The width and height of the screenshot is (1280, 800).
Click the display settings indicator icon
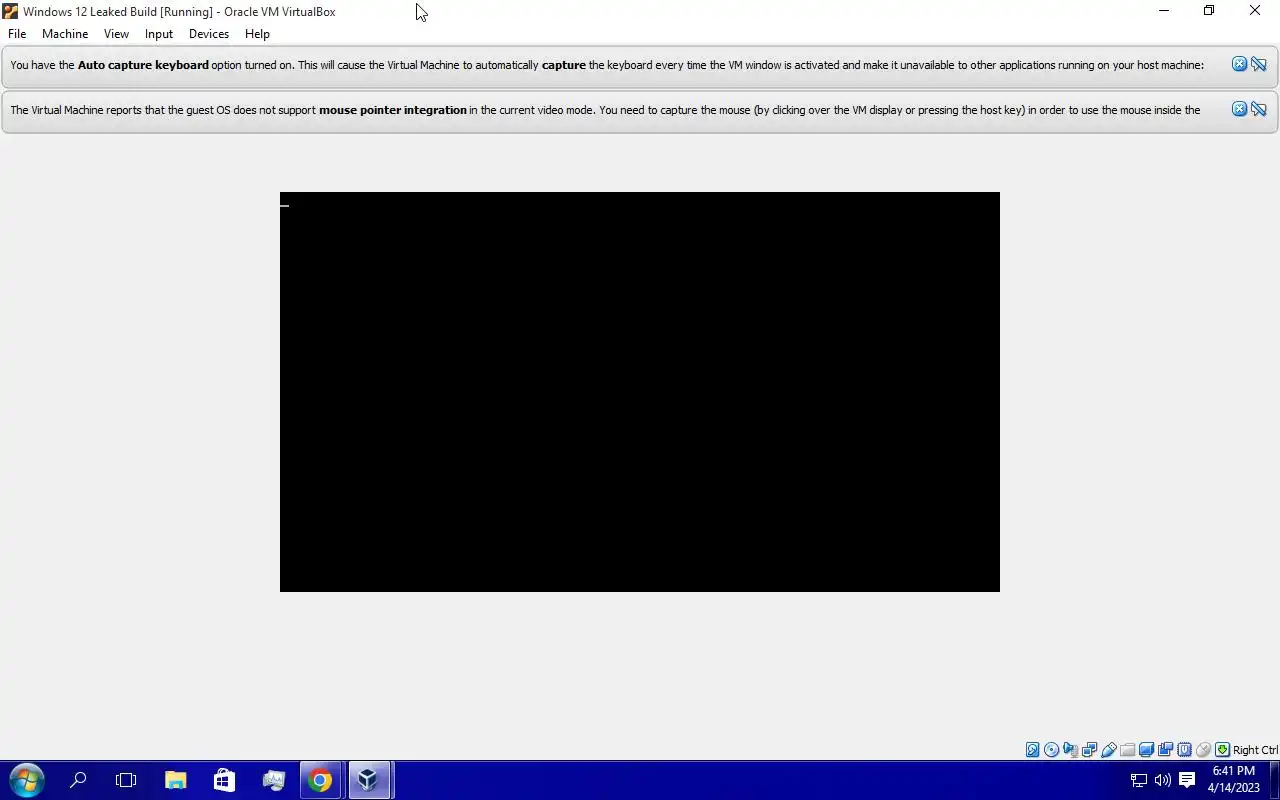(x=1146, y=750)
